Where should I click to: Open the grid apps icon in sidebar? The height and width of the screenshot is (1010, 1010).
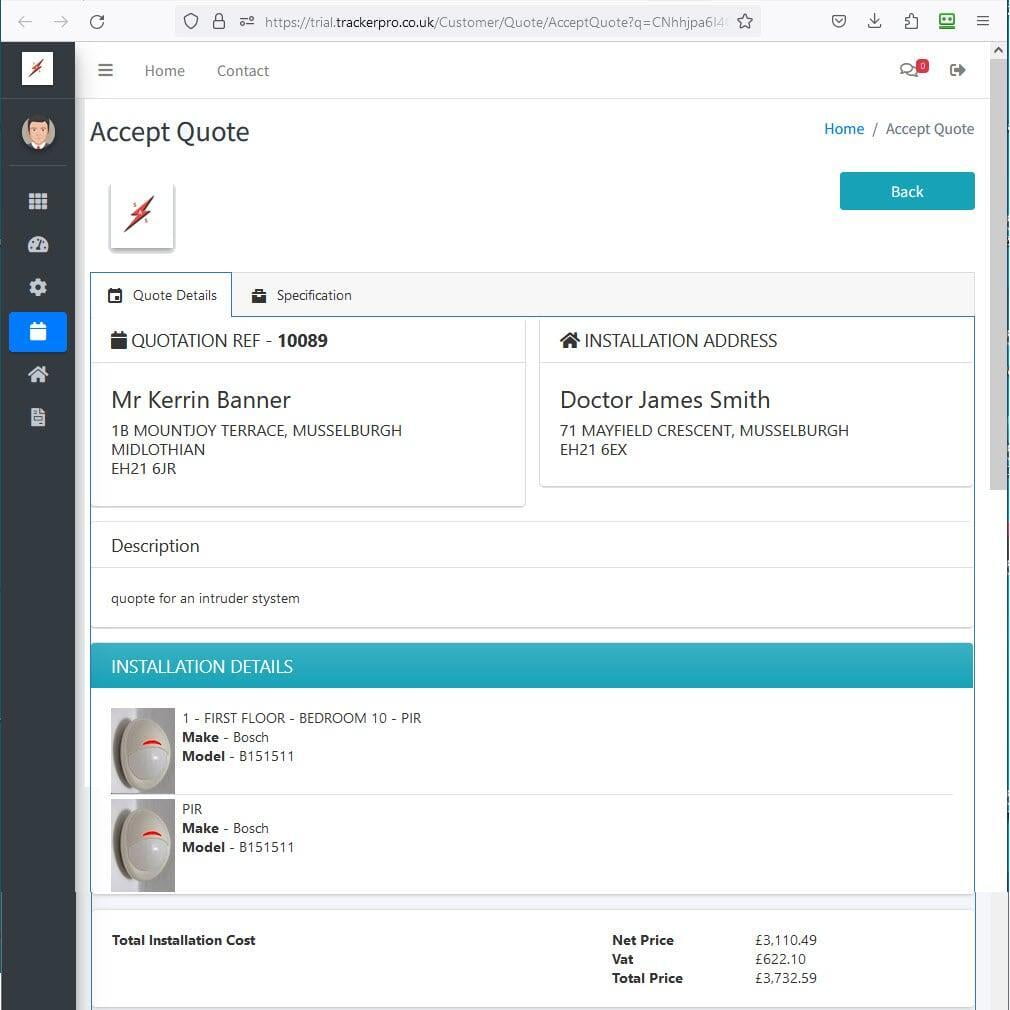(x=38, y=201)
